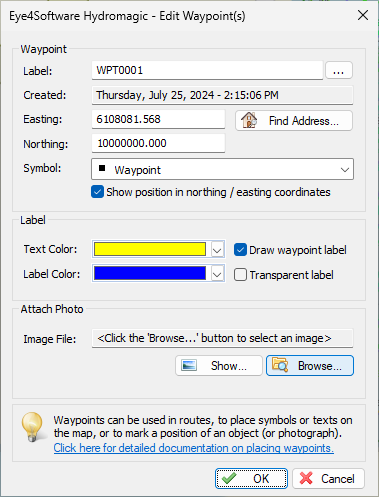
Task: Click the black square waypoint symbol icon
Action: [102, 168]
